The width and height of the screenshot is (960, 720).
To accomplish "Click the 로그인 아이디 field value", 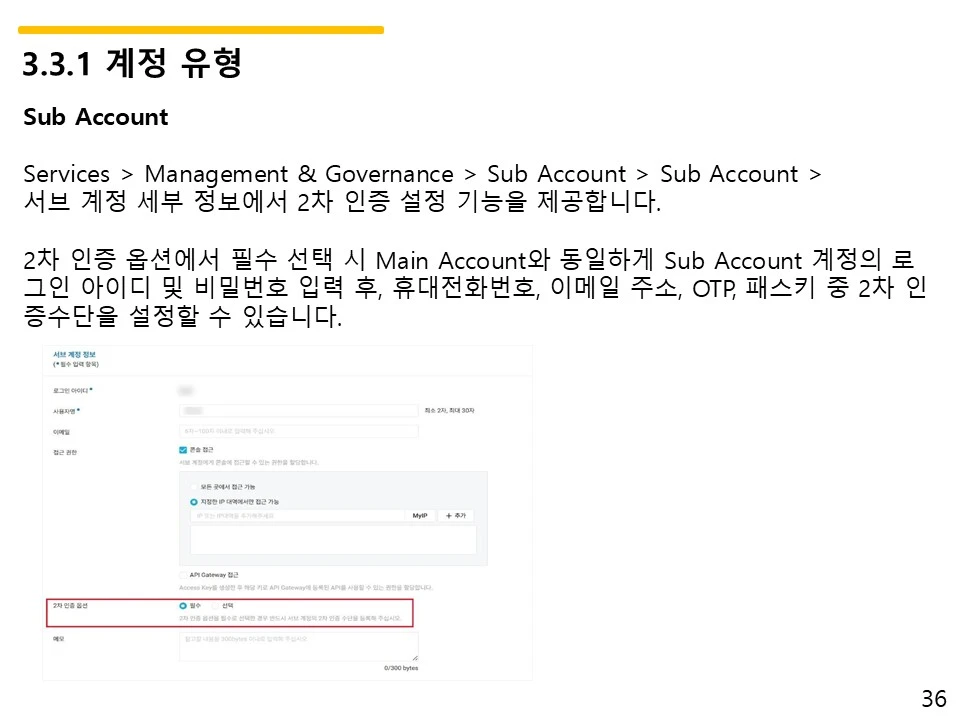I will [x=186, y=389].
